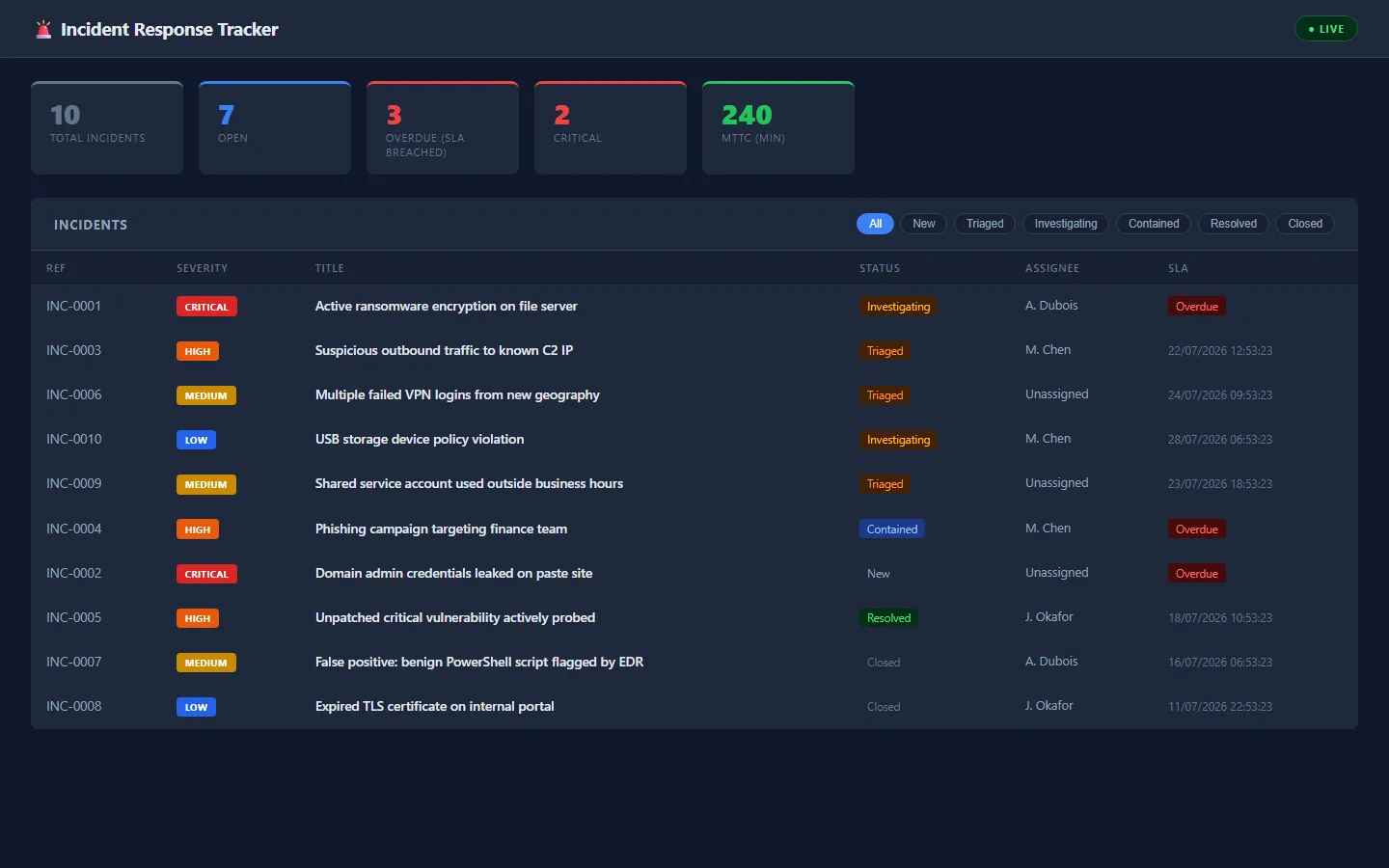Click Overdue SLA badge on INC-0001 row

1197,307
